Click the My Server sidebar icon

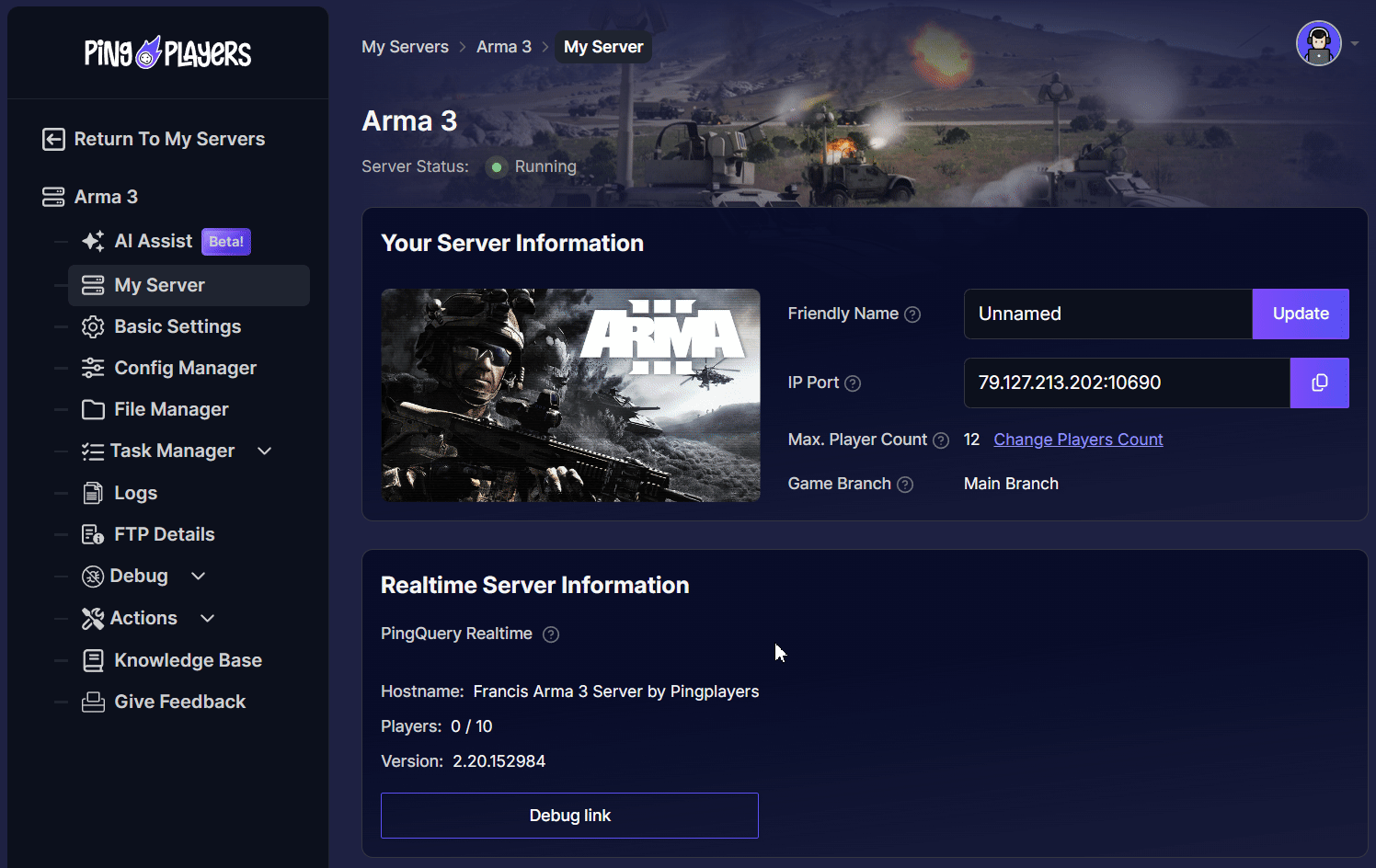click(x=93, y=285)
